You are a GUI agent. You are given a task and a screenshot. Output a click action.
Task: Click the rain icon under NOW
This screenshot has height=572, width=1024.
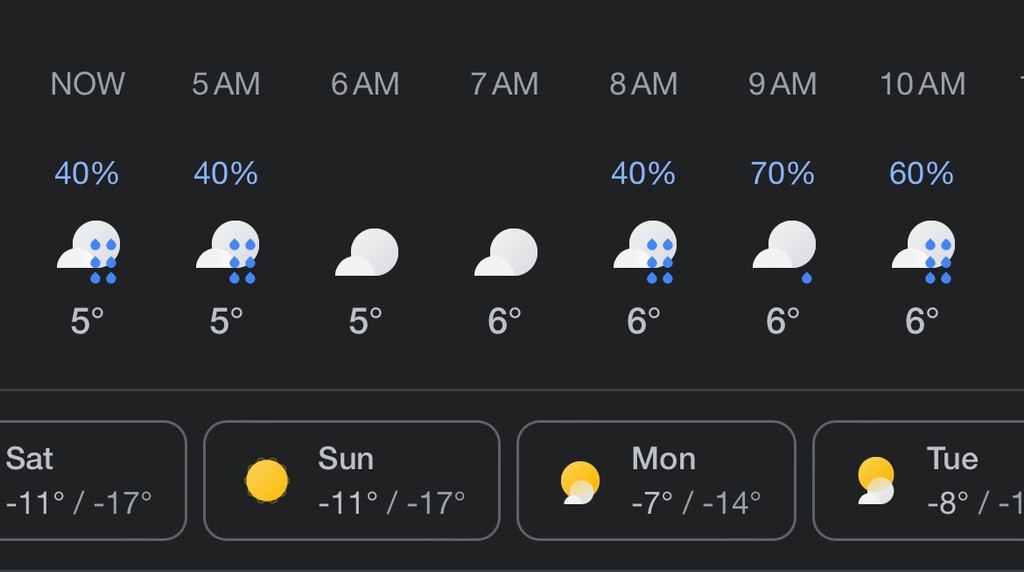88,251
